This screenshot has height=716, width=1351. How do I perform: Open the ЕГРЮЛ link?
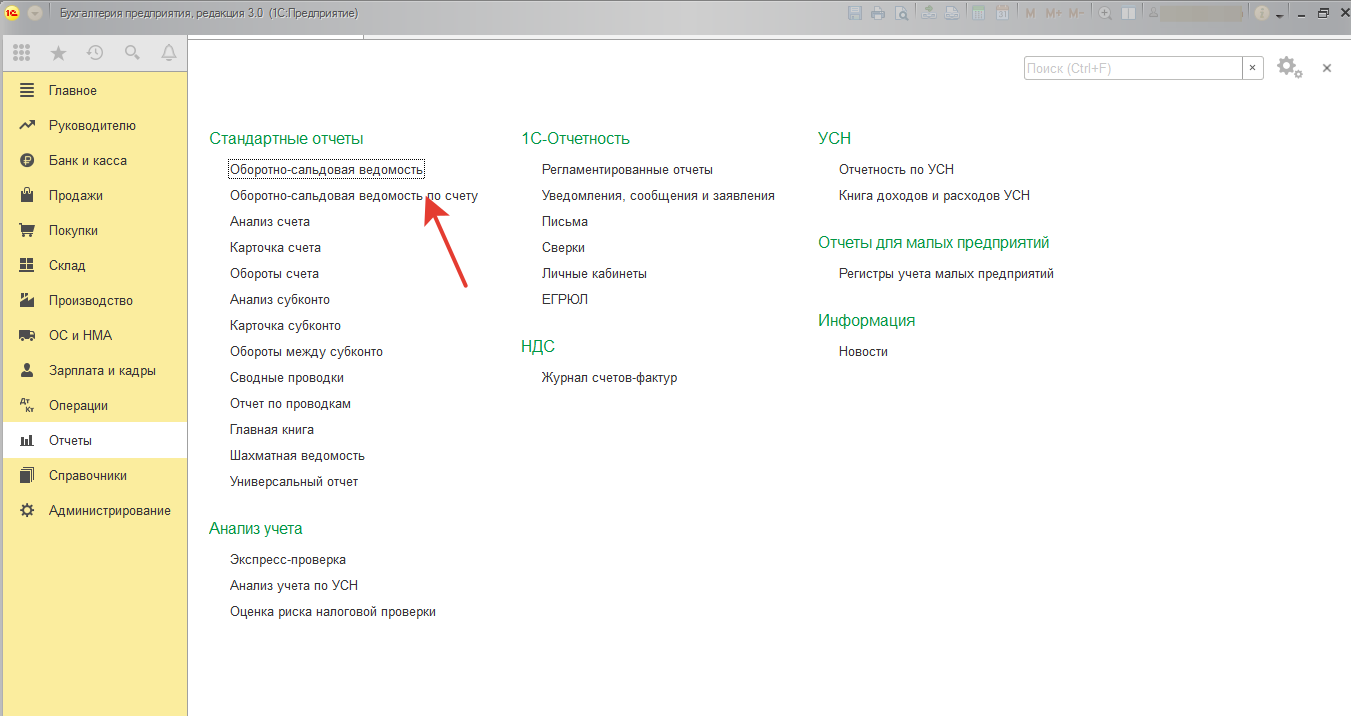click(565, 299)
